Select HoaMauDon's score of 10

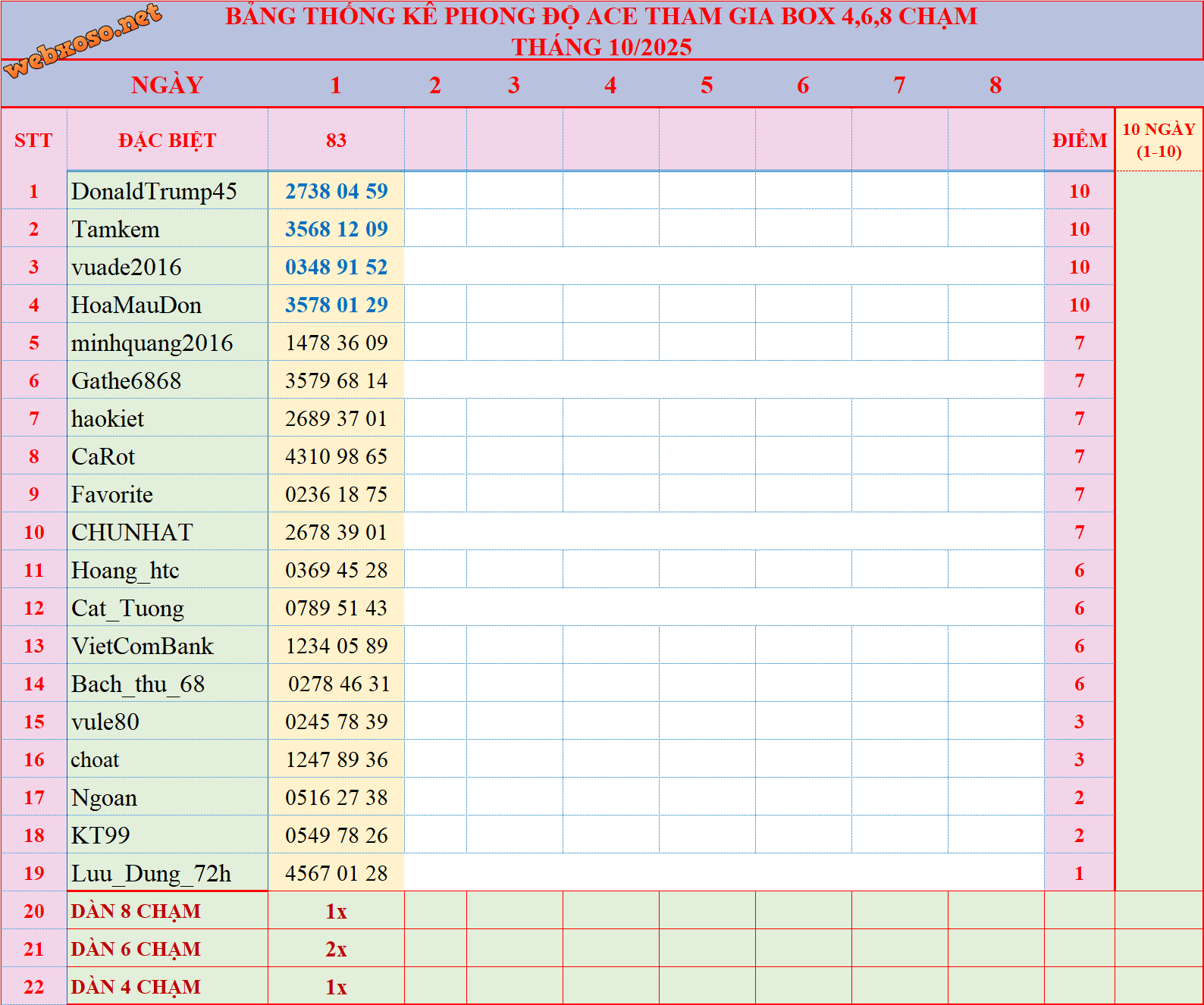[1079, 305]
